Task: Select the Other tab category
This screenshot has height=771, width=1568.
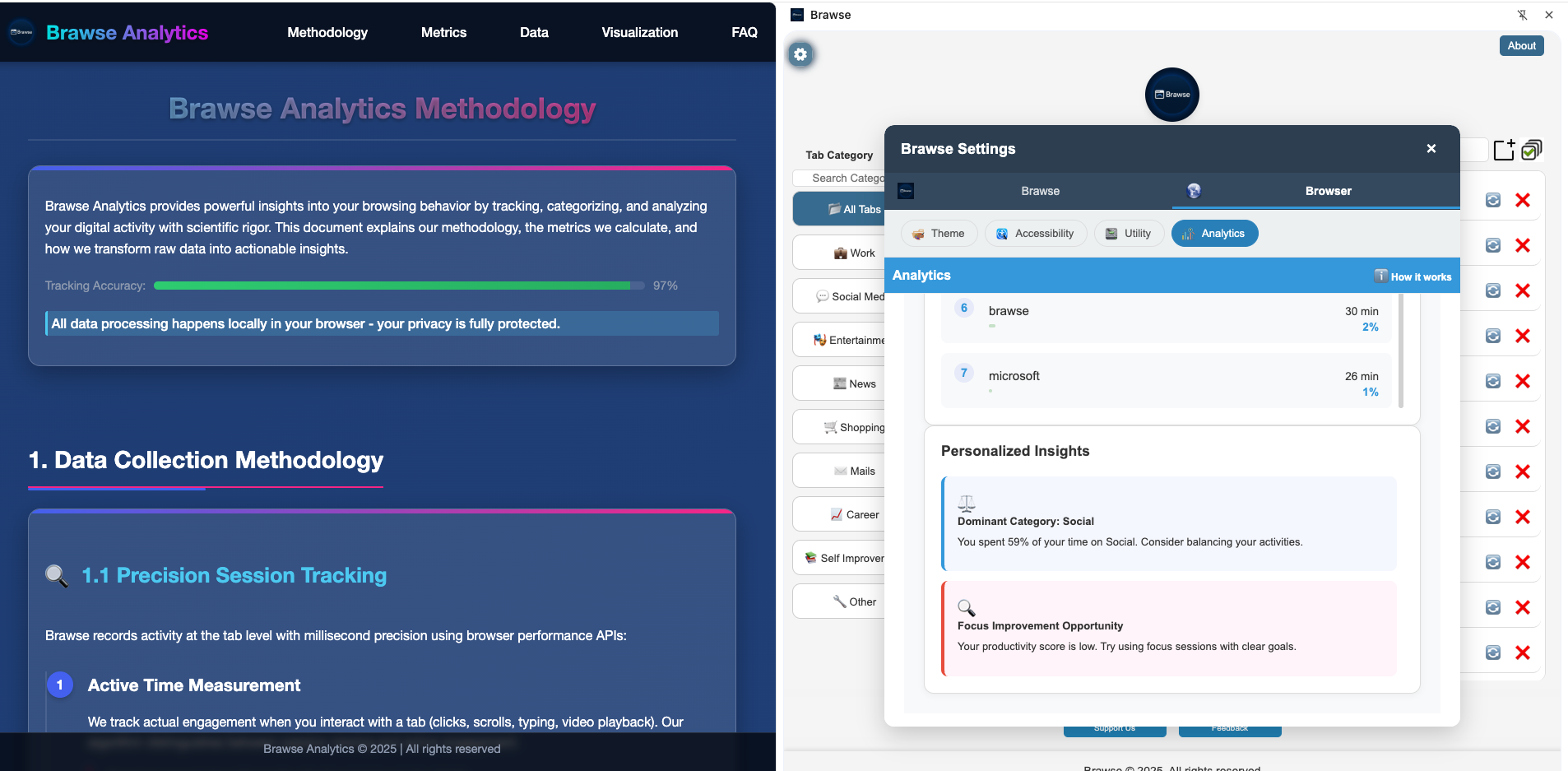Action: (x=839, y=601)
